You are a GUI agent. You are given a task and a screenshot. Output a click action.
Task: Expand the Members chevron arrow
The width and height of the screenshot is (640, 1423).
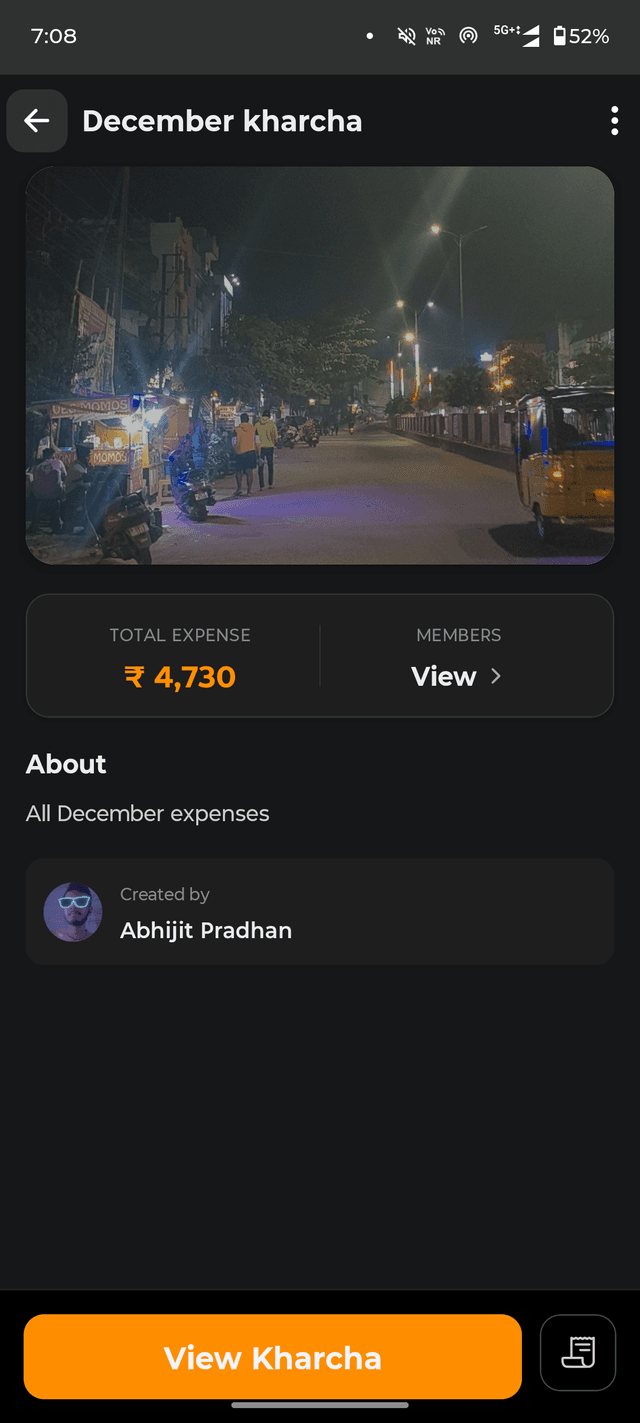coord(496,676)
